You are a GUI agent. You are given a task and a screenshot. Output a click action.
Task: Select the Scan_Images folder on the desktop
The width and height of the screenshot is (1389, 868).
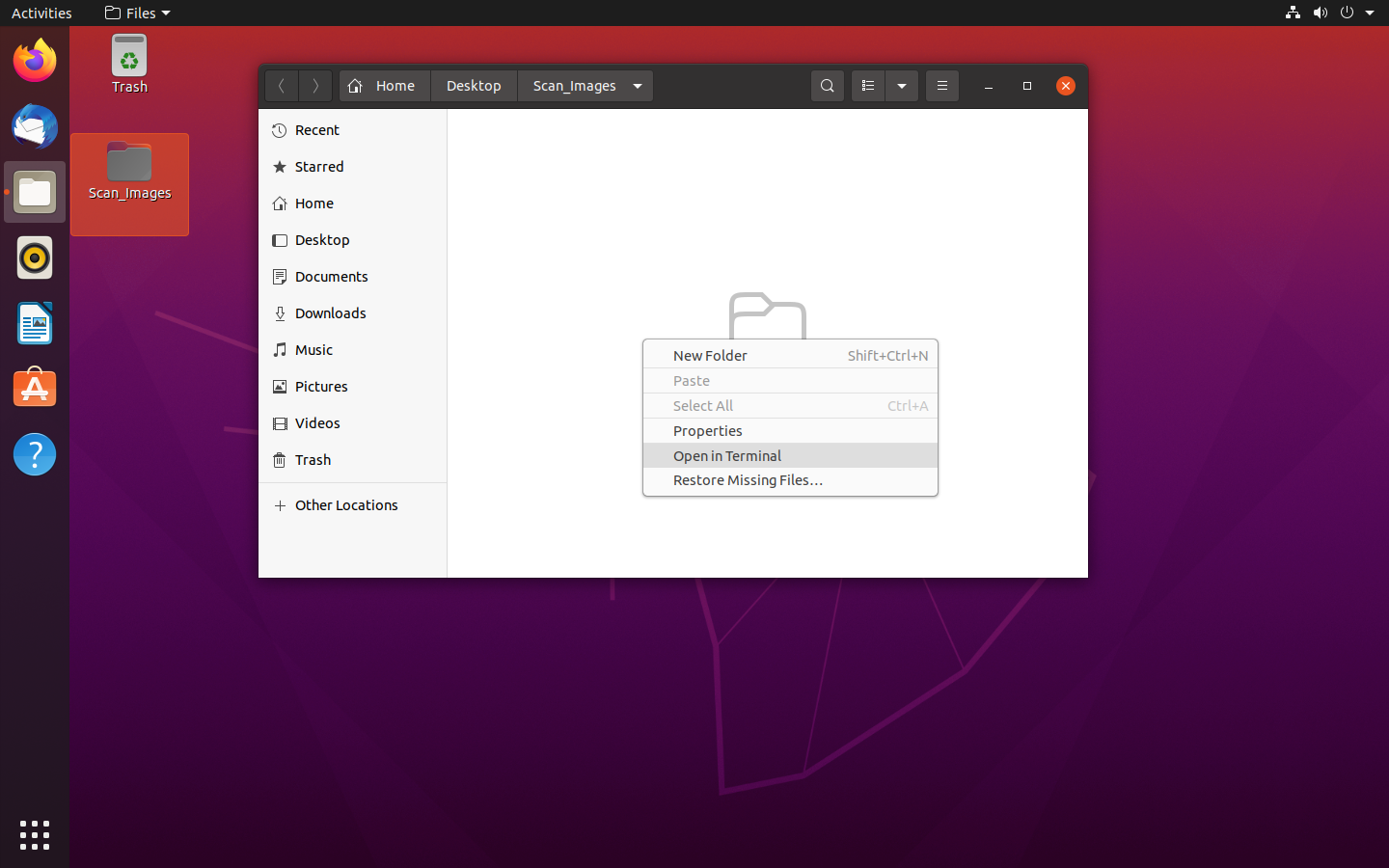pos(129,174)
